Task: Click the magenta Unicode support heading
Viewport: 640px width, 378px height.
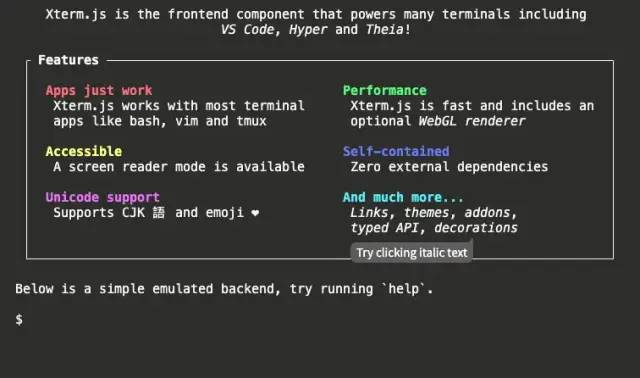Action: (x=102, y=198)
